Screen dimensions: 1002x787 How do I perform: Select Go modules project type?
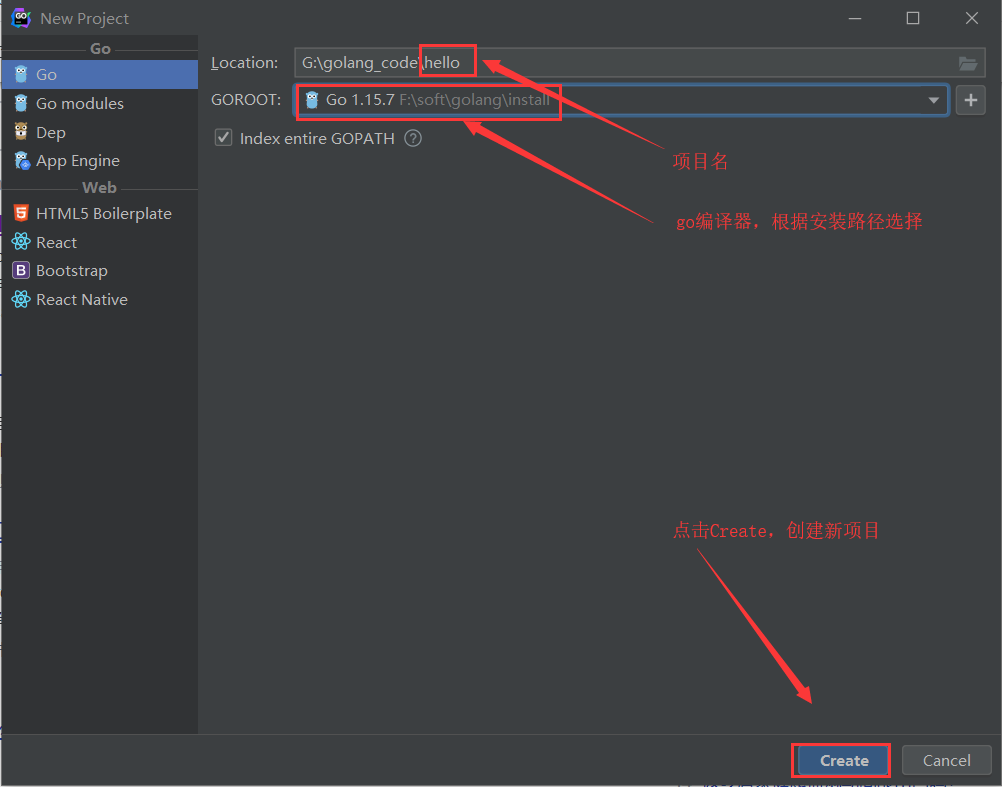[x=99, y=103]
